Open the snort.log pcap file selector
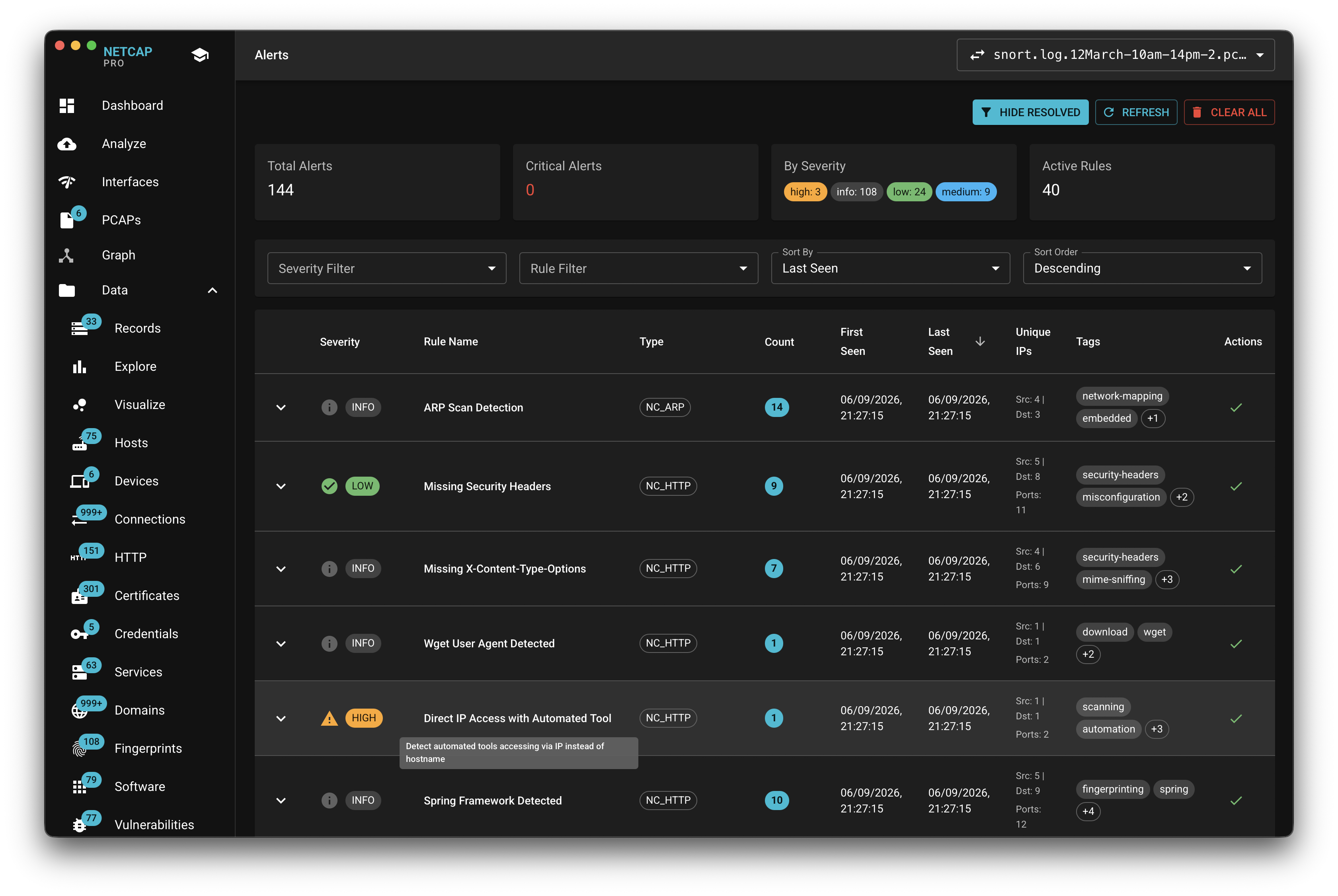Viewport: 1338px width, 896px height. tap(1115, 55)
